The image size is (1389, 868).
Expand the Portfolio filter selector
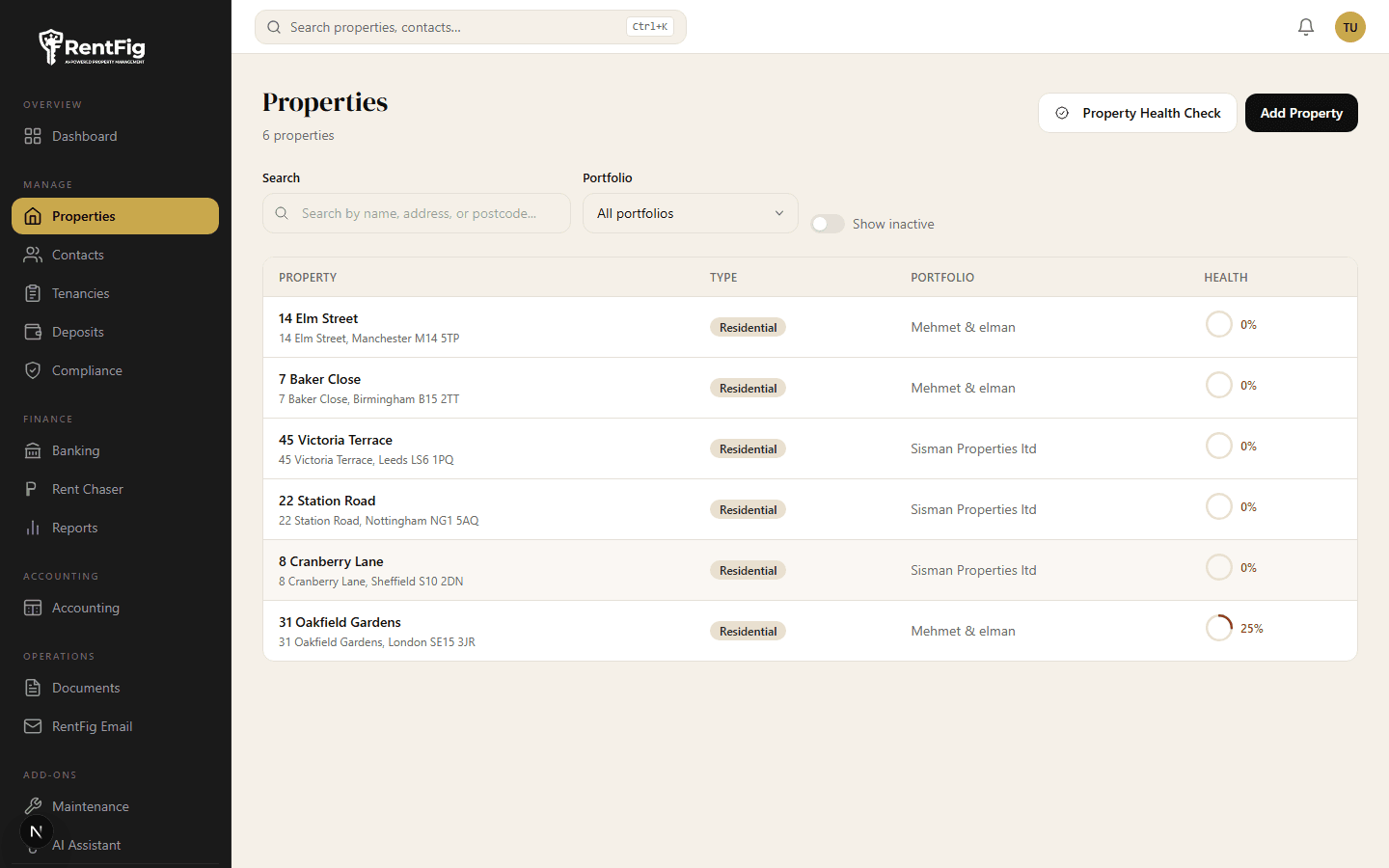click(x=690, y=213)
